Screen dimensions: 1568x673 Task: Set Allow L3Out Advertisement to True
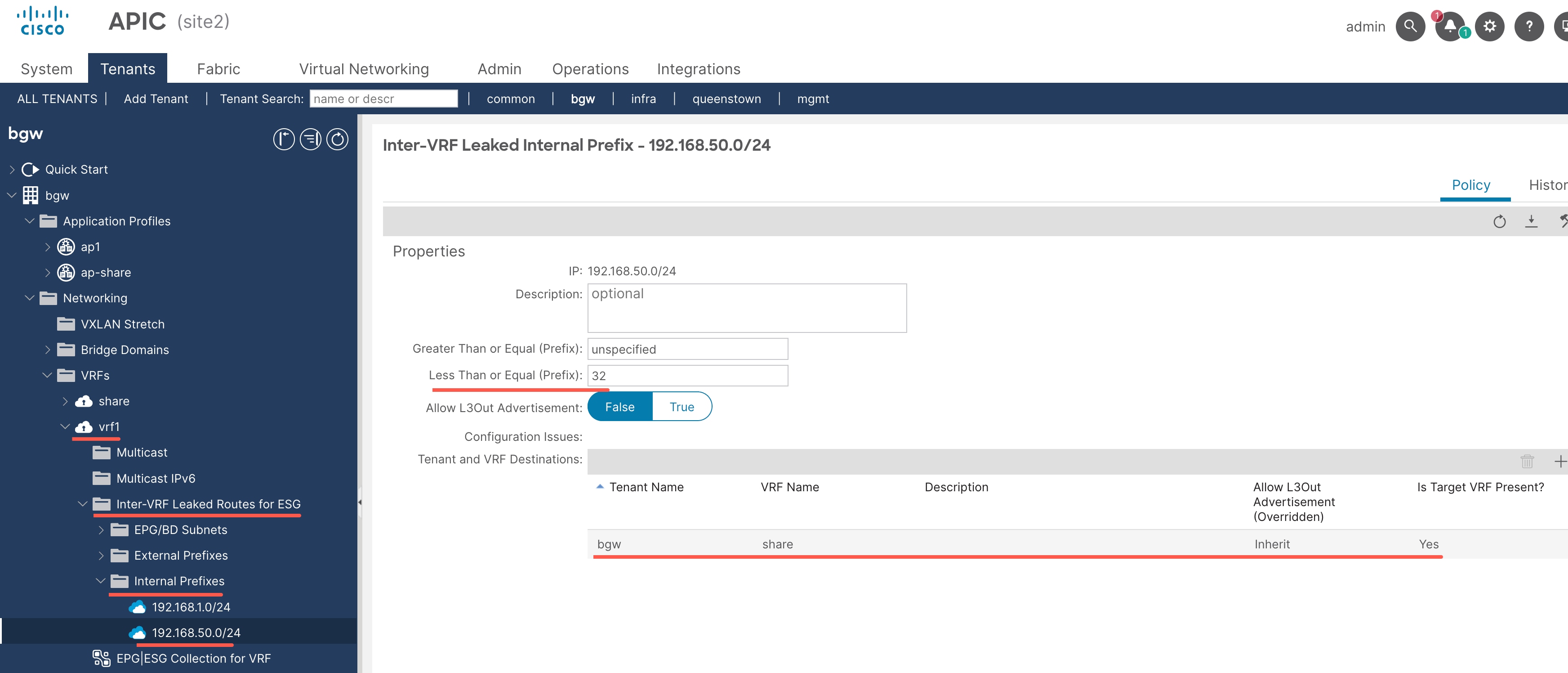click(682, 407)
